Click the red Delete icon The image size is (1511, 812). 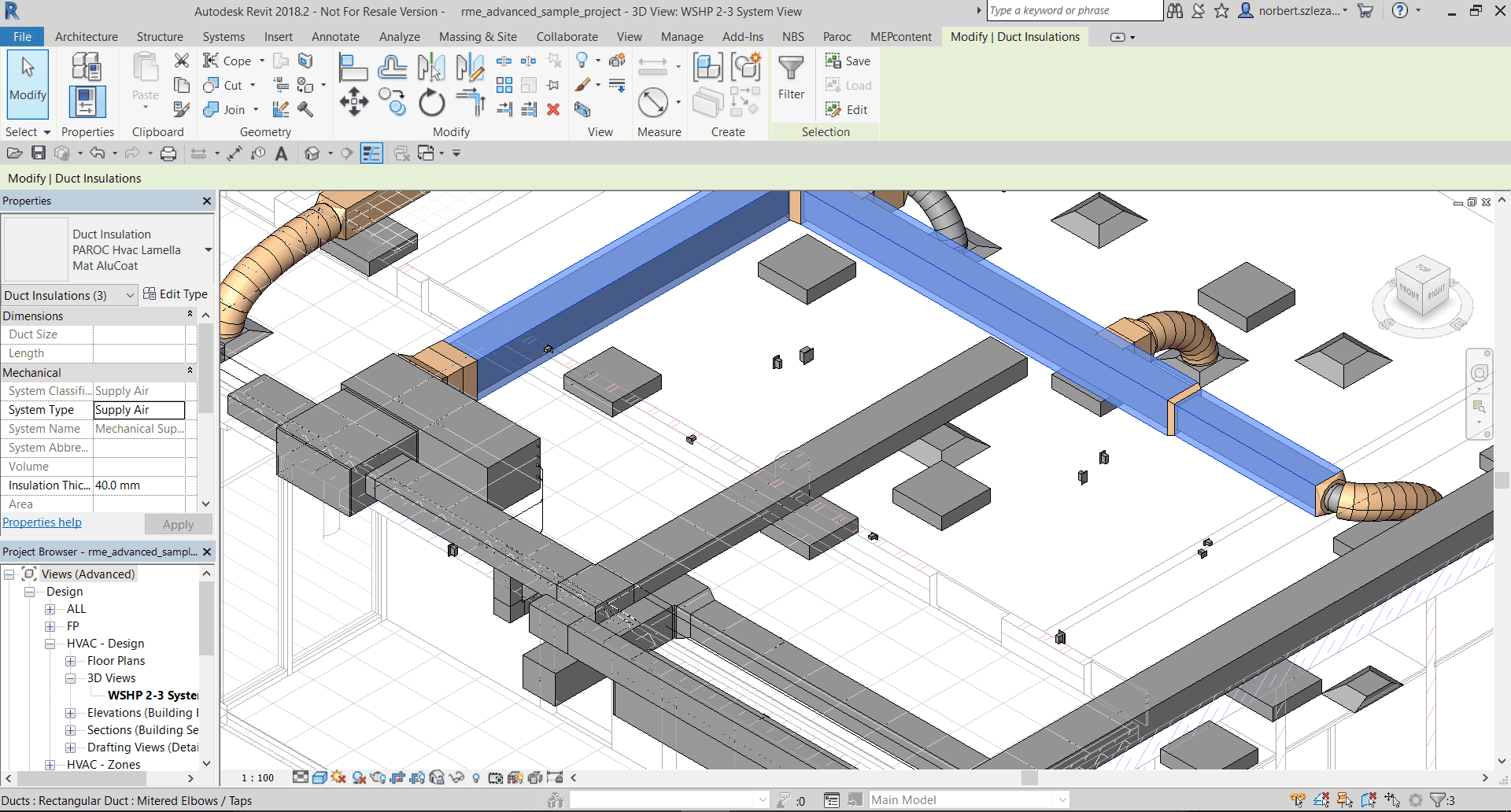[553, 109]
